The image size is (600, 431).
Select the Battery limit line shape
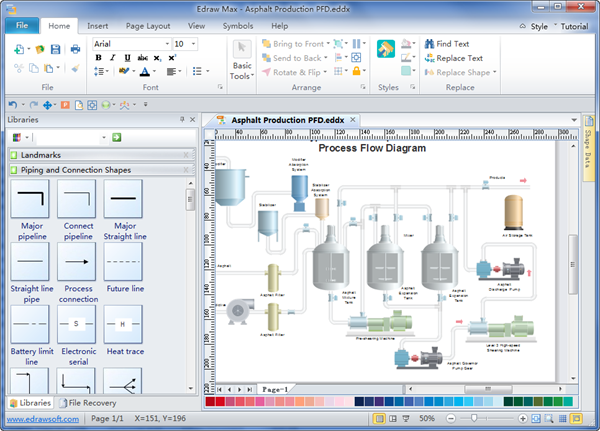pos(28,324)
